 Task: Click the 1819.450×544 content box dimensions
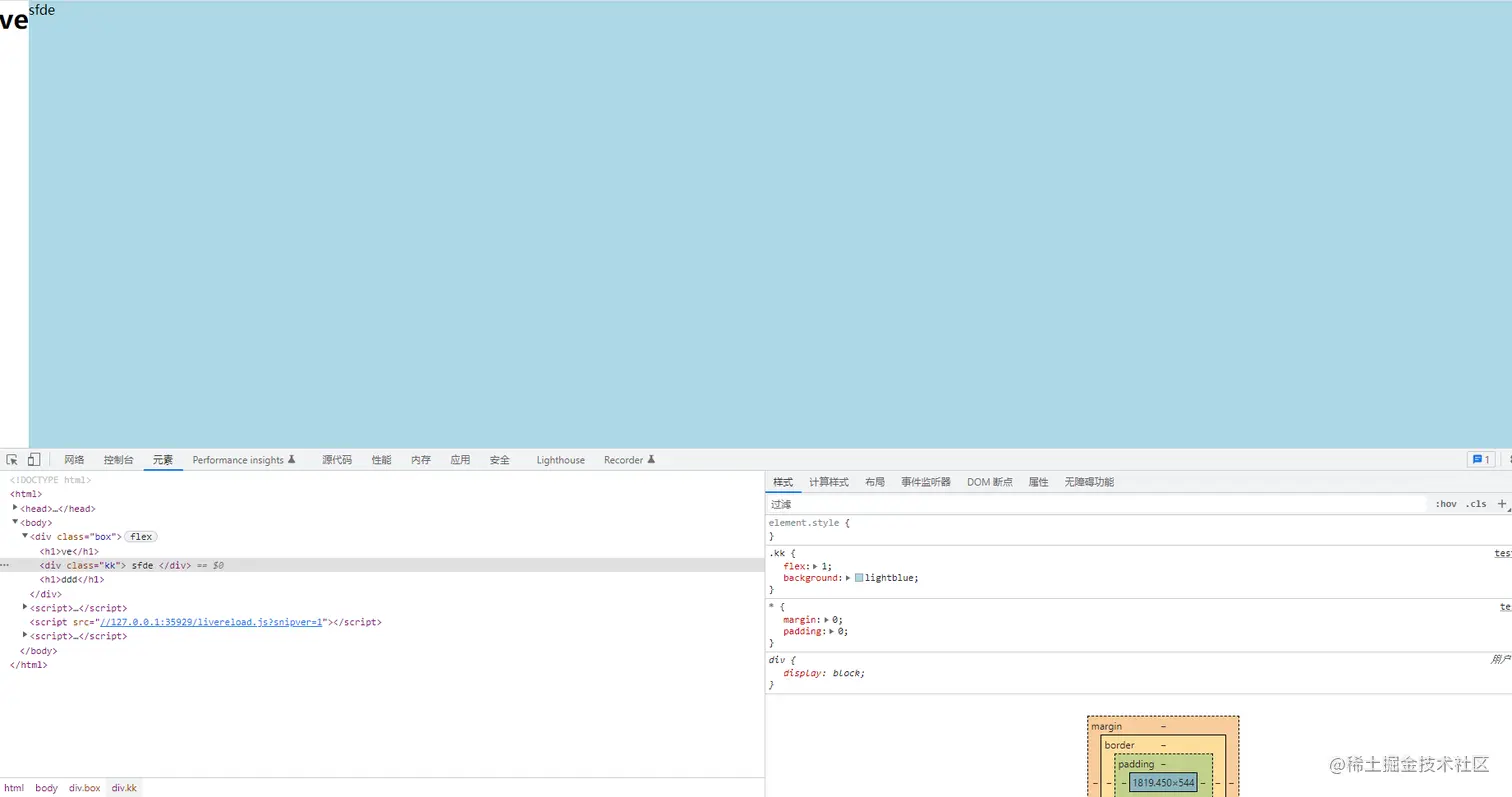pyautogui.click(x=1163, y=782)
